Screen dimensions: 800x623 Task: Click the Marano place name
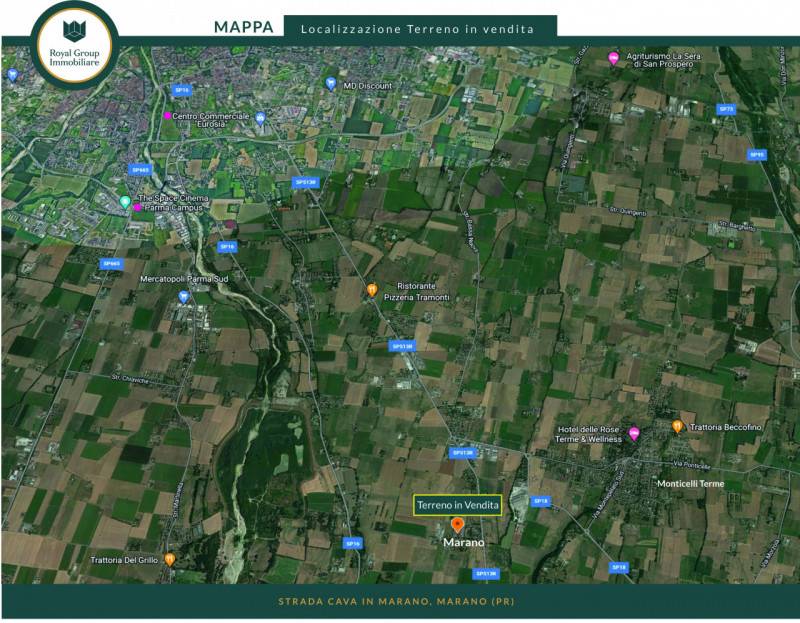464,542
